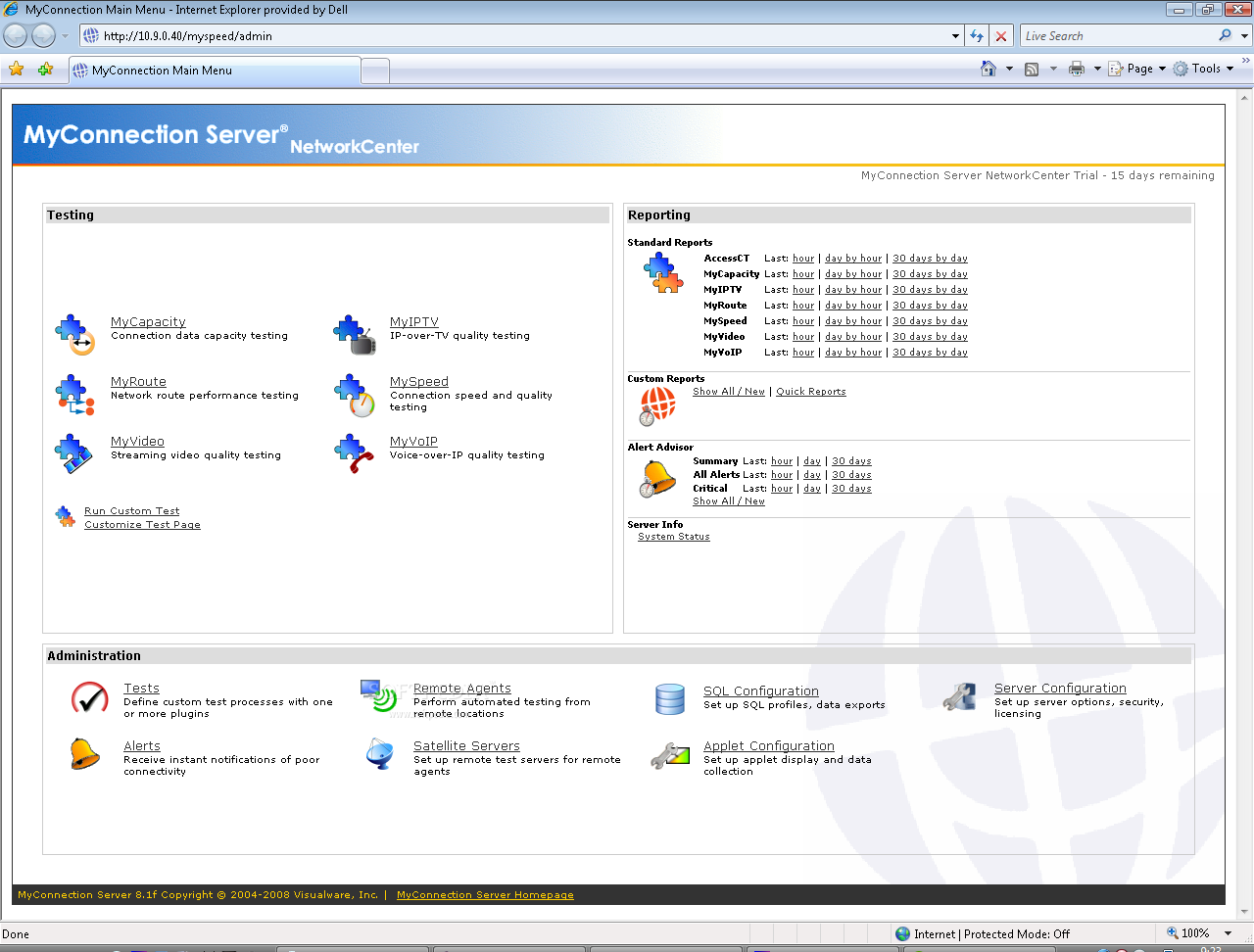Open the Live Search provider dropdown
The height and width of the screenshot is (952, 1254).
[x=1245, y=35]
